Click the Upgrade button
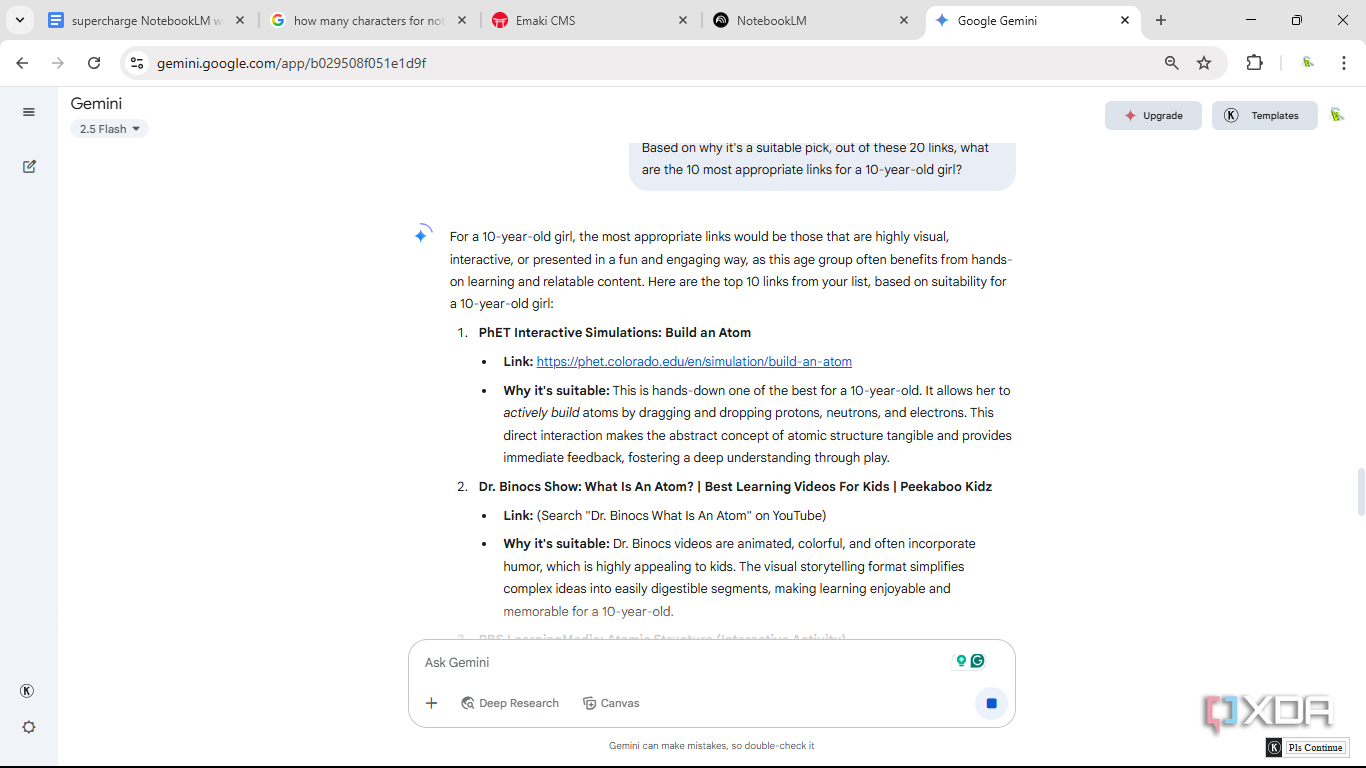The height and width of the screenshot is (768, 1366). (1153, 115)
